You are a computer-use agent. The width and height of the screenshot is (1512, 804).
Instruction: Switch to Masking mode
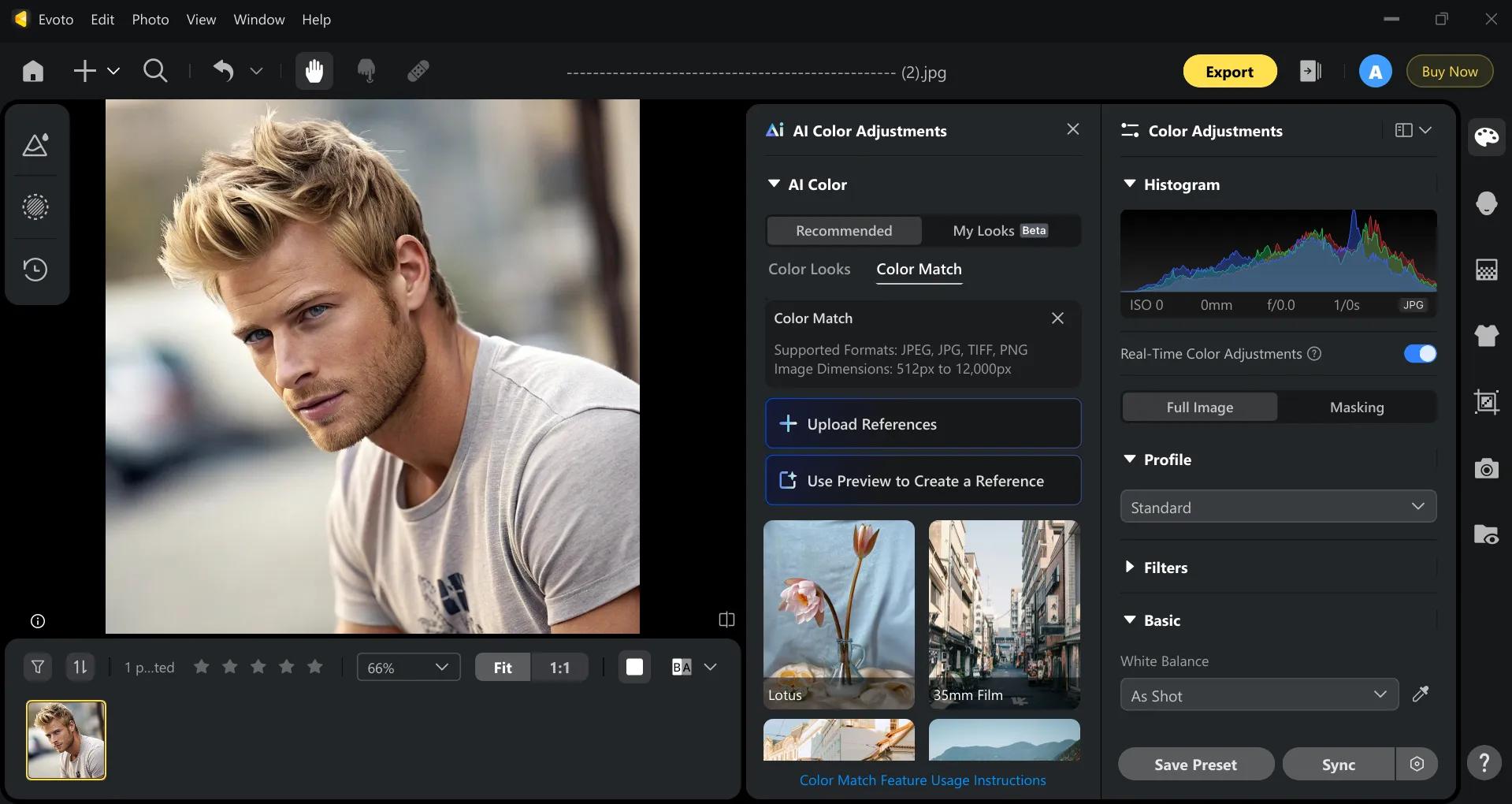pos(1357,408)
